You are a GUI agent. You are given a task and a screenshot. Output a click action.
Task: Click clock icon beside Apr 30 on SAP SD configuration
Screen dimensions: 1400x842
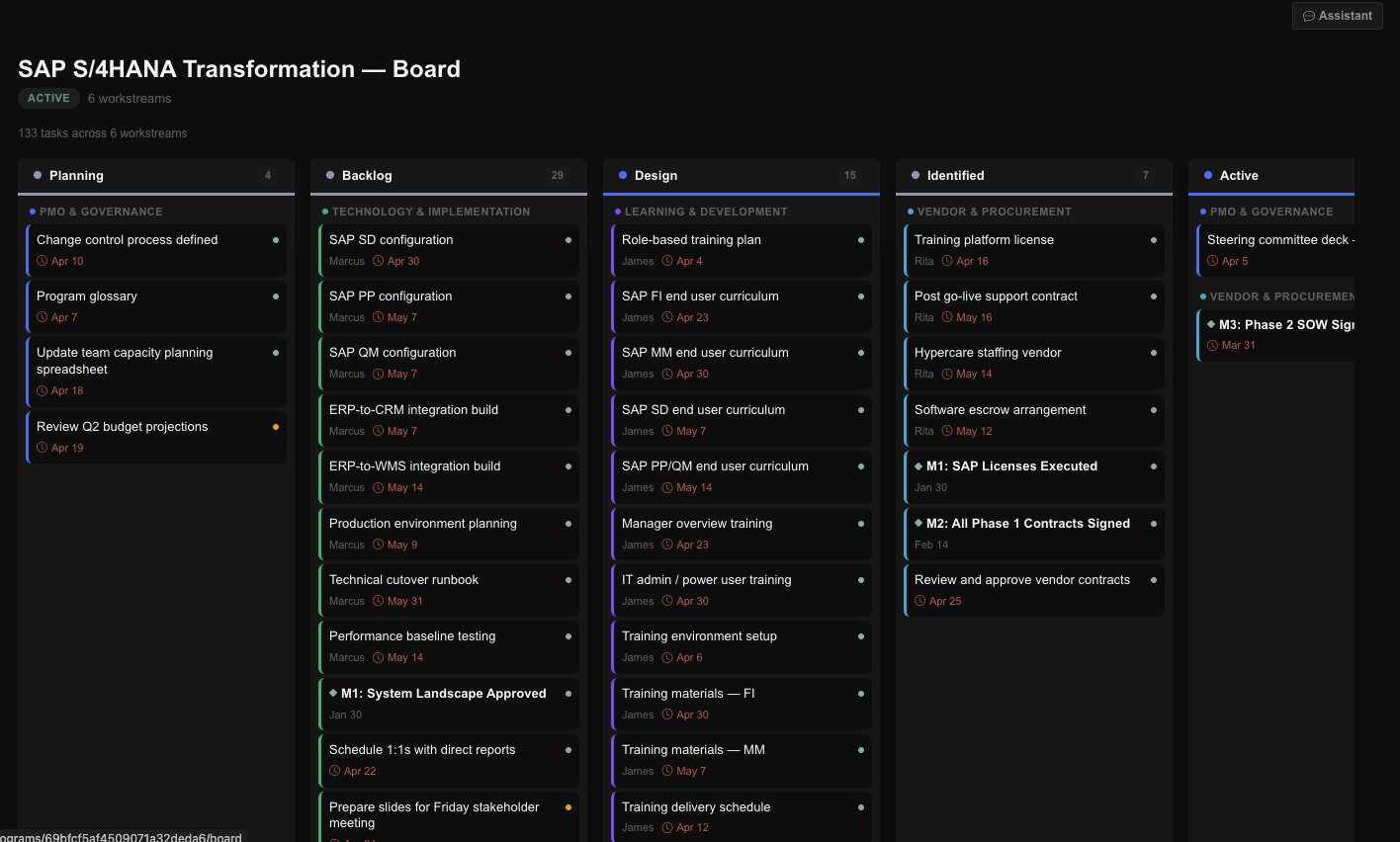(378, 261)
